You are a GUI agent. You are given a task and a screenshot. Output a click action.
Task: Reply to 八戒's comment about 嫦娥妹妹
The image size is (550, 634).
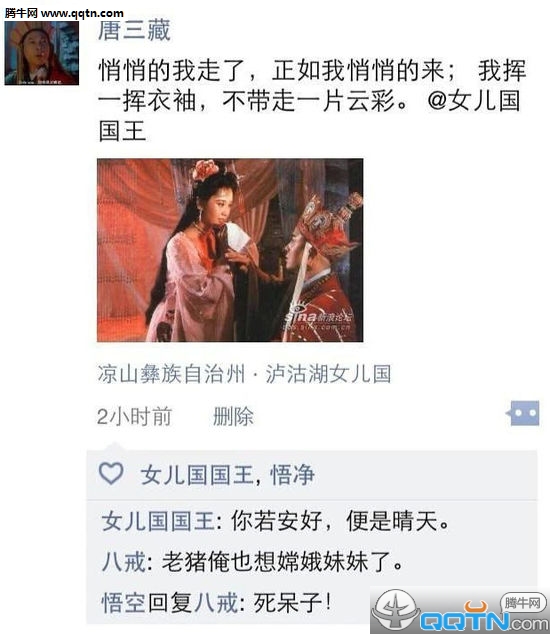point(282,562)
